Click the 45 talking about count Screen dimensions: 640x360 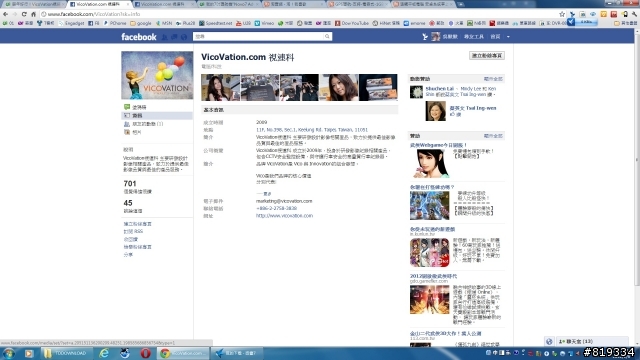coord(128,203)
